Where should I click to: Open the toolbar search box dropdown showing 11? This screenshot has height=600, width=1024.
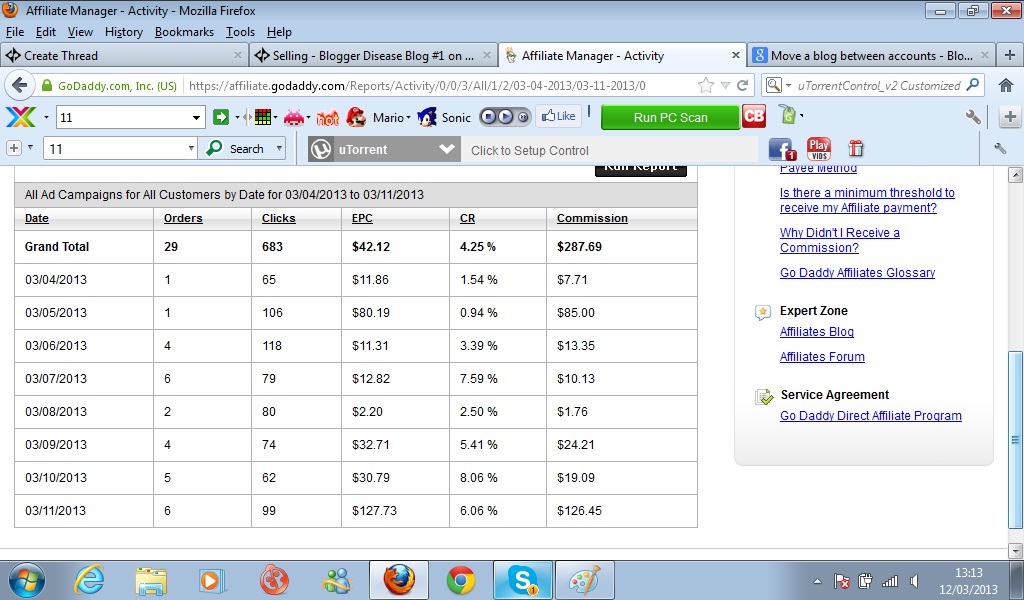[196, 118]
